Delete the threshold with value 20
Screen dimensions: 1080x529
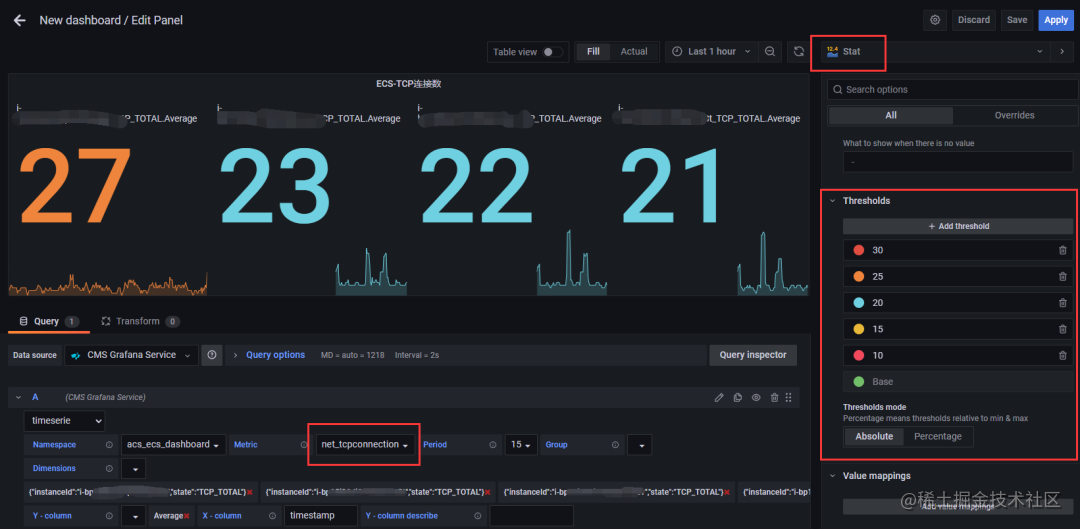1062,303
